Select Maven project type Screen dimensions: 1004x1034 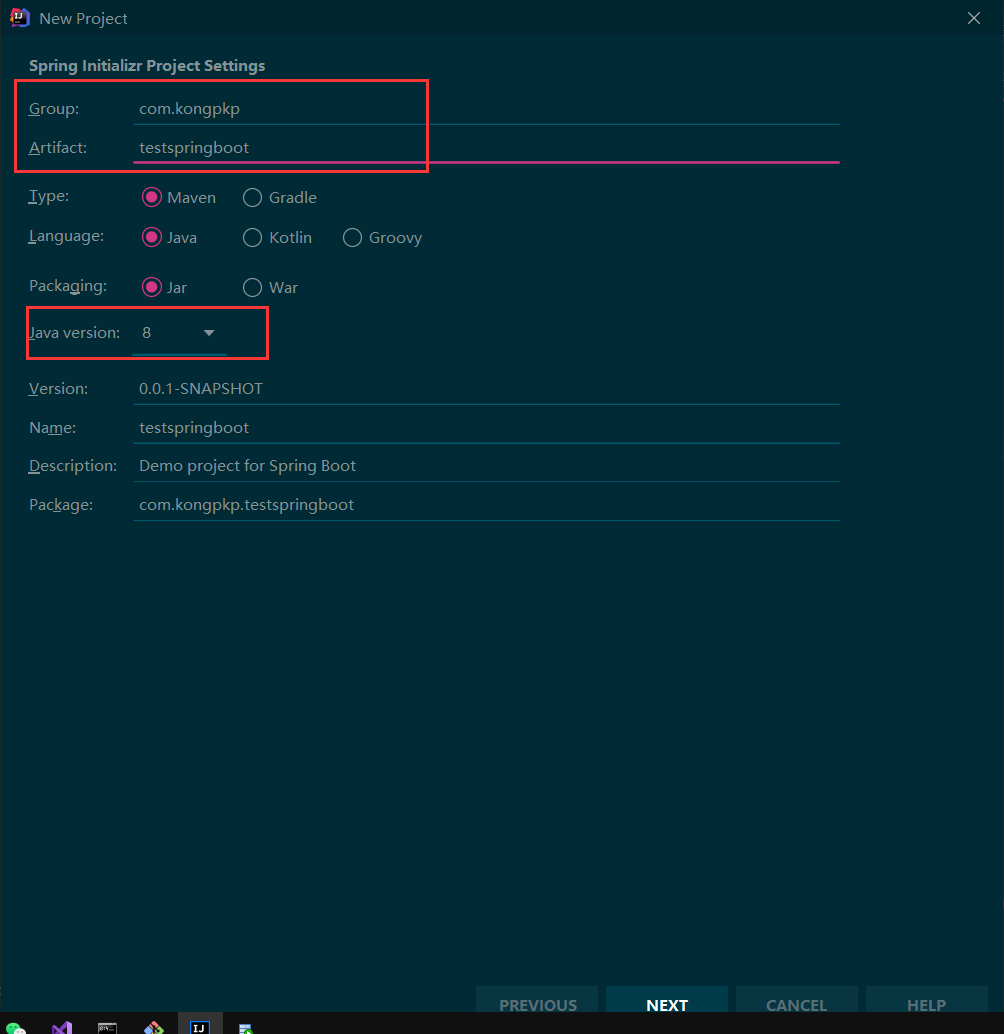(x=179, y=197)
